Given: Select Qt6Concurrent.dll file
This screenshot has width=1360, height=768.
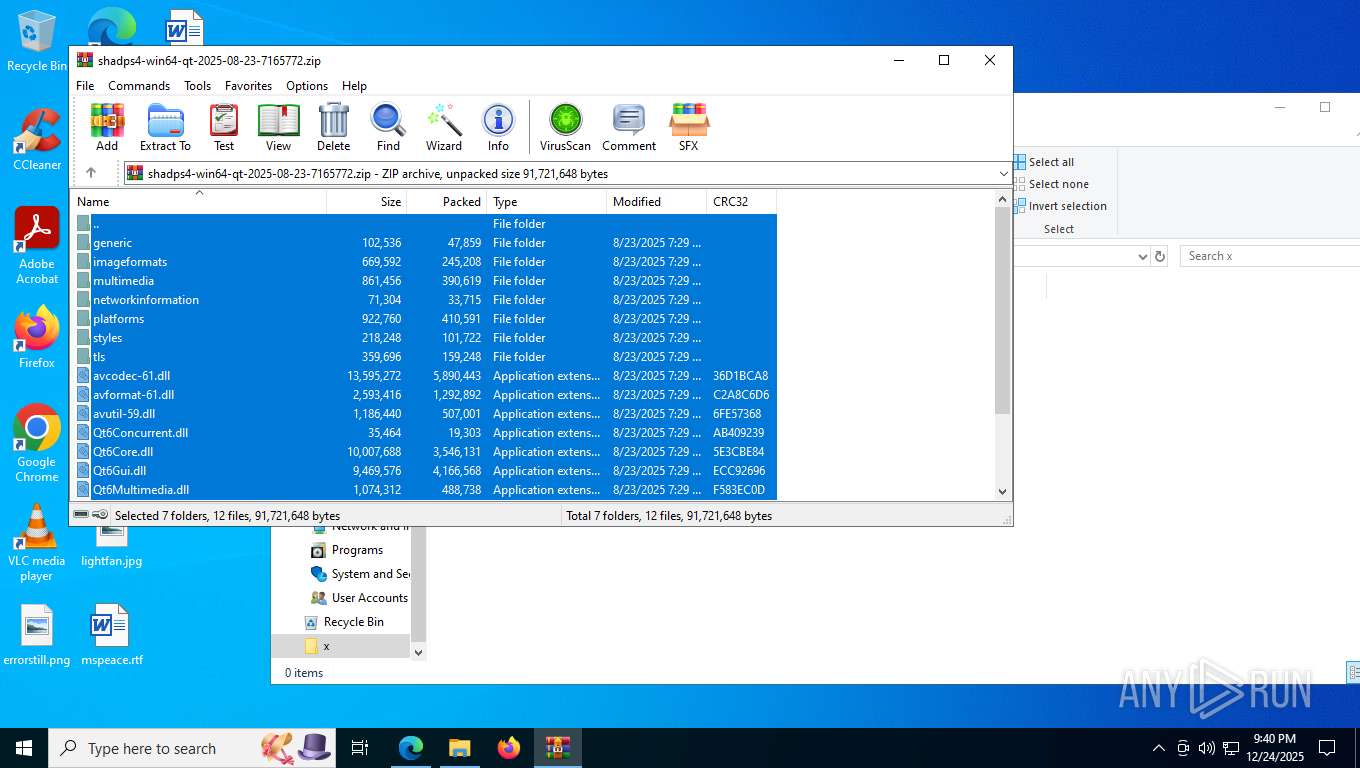Looking at the screenshot, I should [x=423, y=433].
